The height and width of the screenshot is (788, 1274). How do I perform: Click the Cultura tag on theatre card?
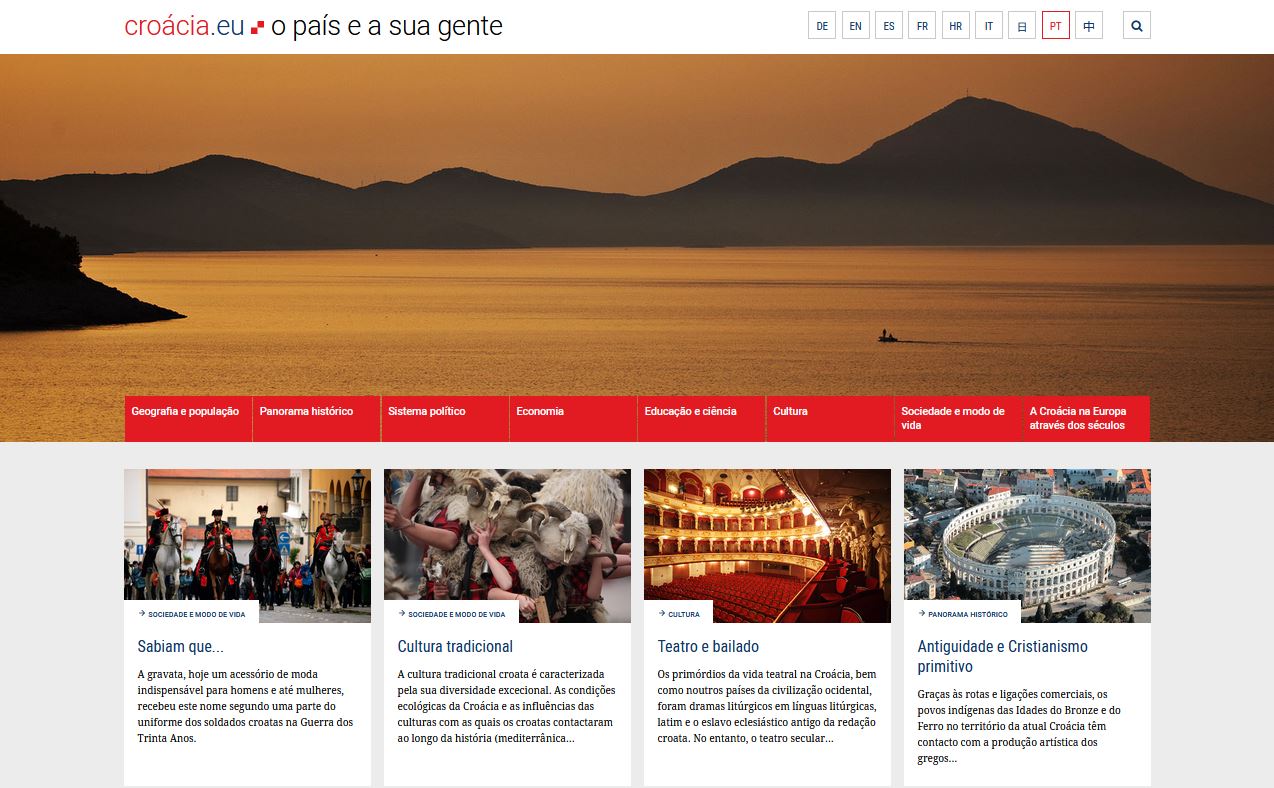point(683,614)
